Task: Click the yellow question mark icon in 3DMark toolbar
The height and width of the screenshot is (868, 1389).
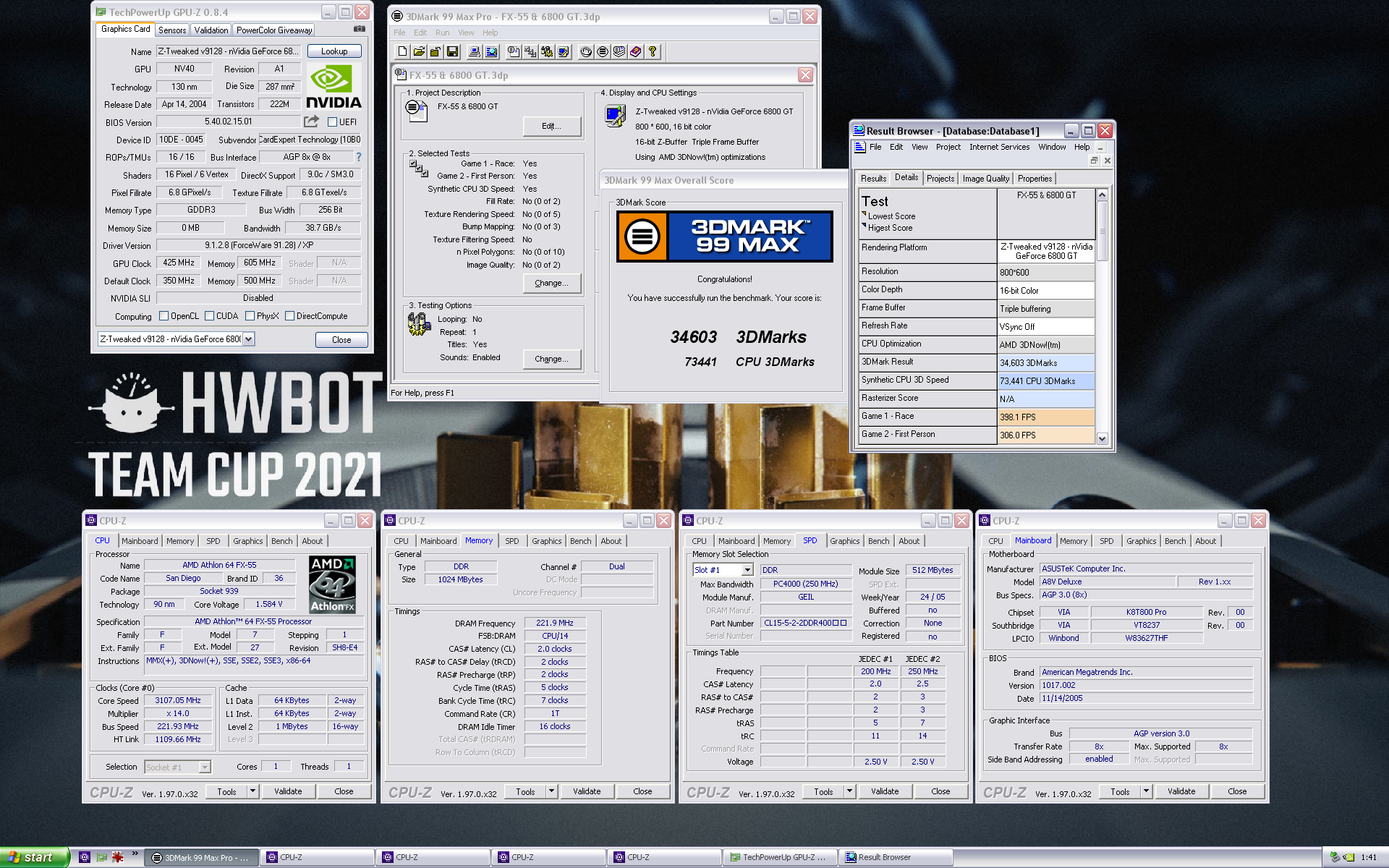Action: (653, 51)
